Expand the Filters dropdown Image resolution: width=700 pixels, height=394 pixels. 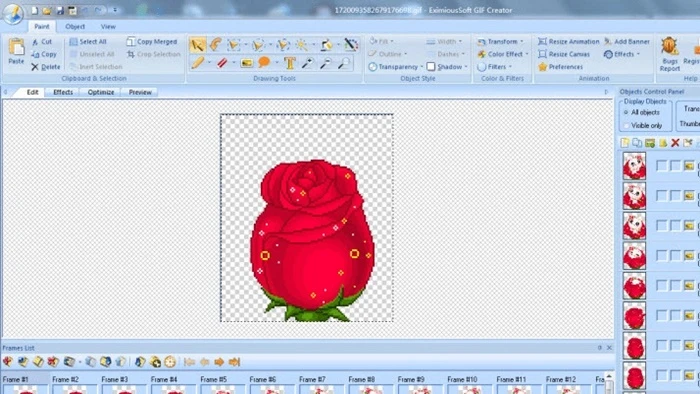(x=494, y=66)
